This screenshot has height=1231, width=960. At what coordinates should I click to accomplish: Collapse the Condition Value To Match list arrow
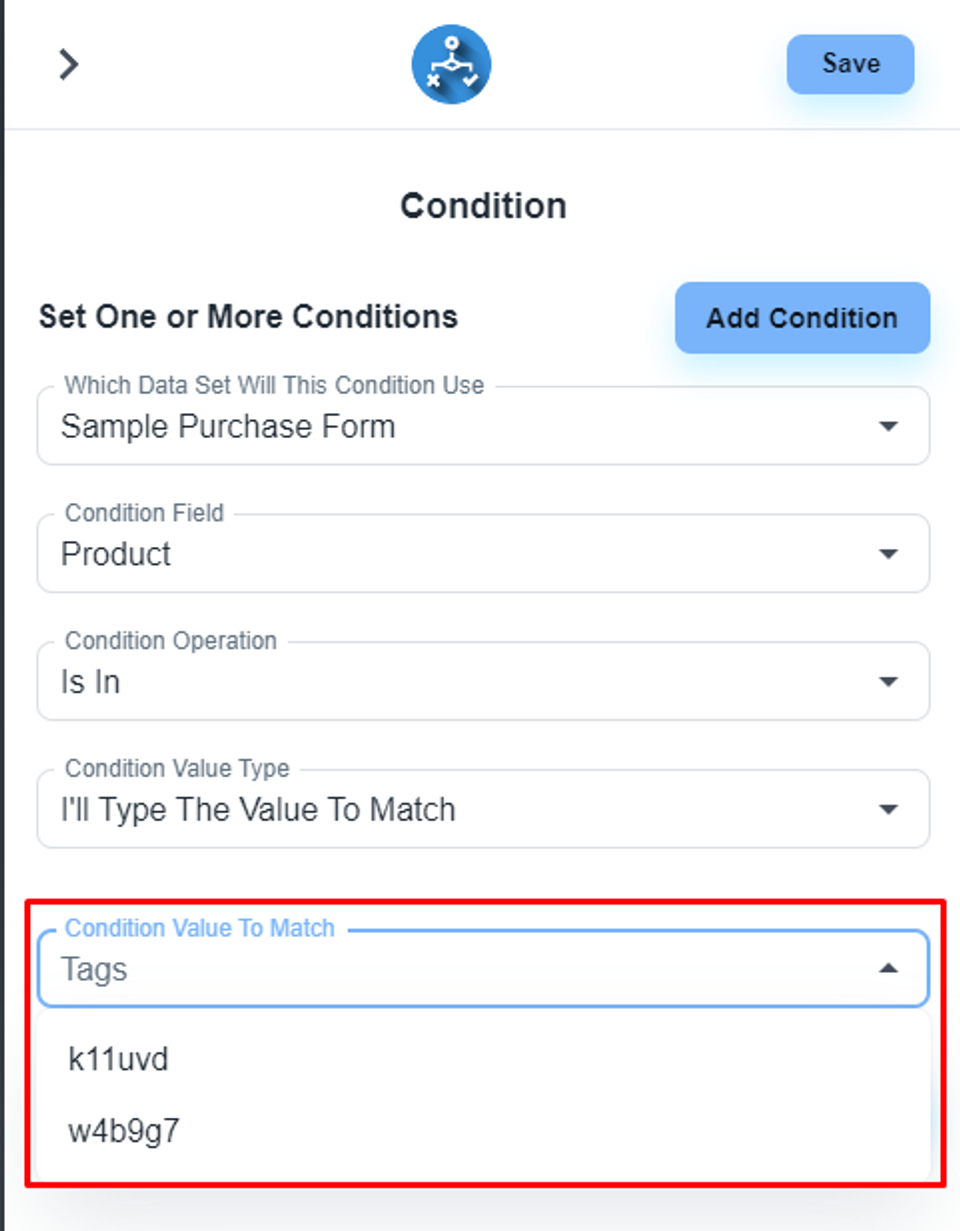pos(887,969)
